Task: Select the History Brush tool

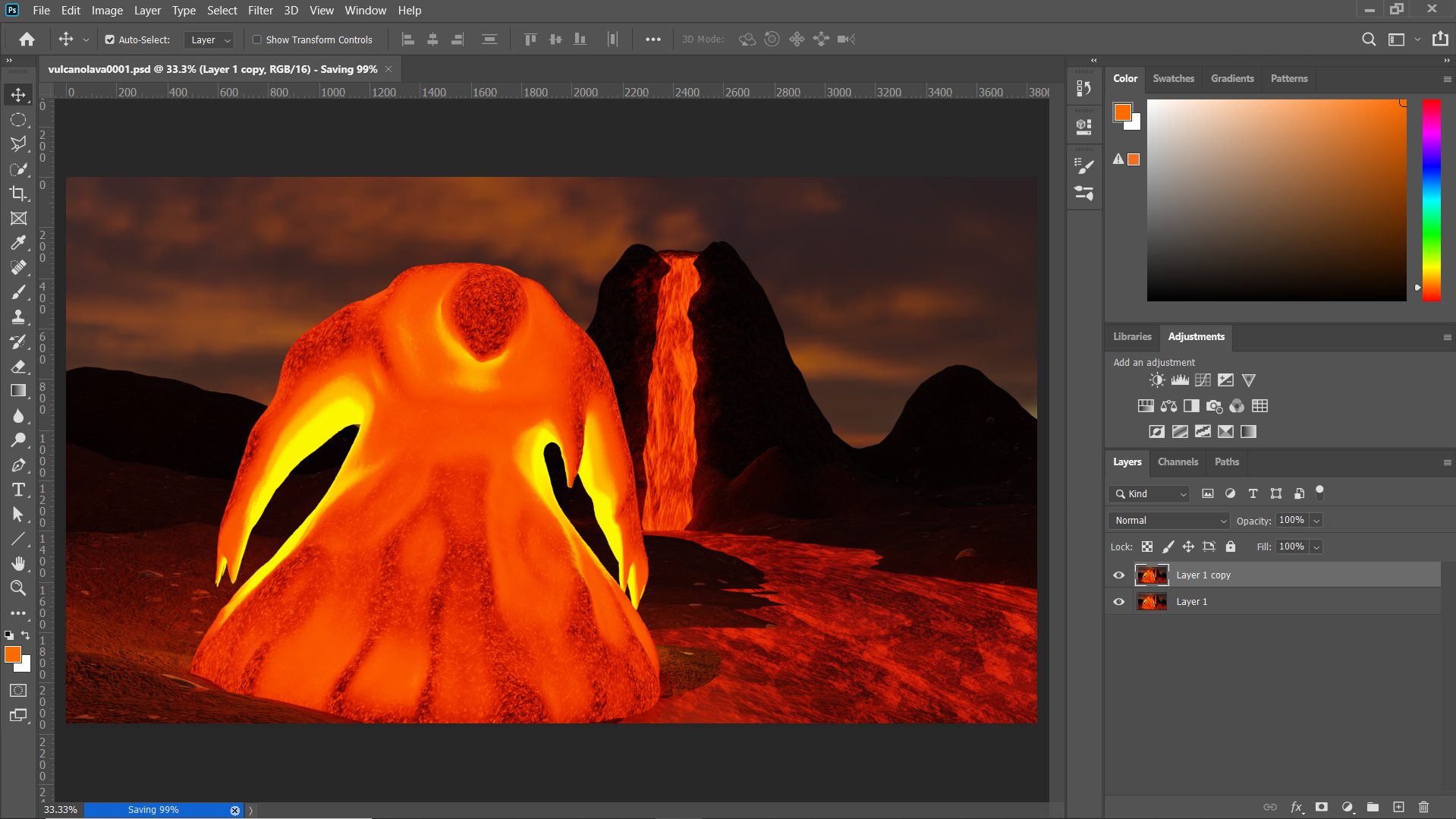Action: [18, 342]
